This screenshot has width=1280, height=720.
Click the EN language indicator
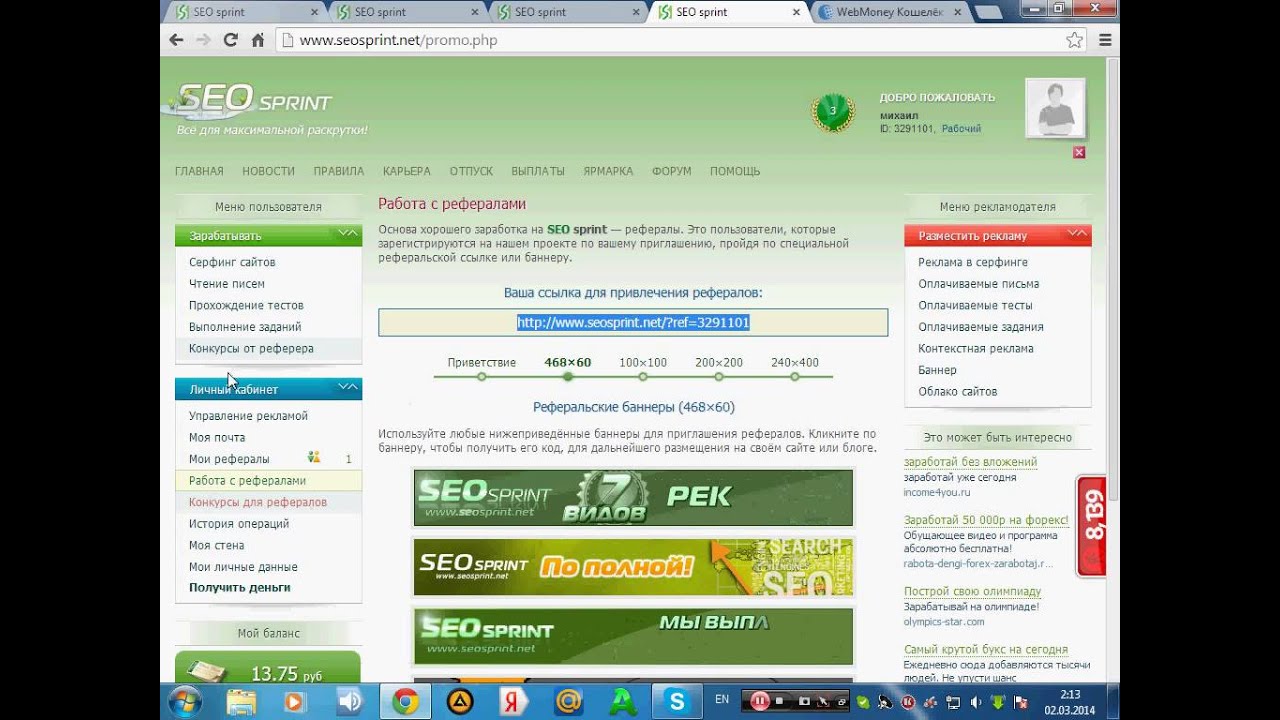(x=722, y=700)
